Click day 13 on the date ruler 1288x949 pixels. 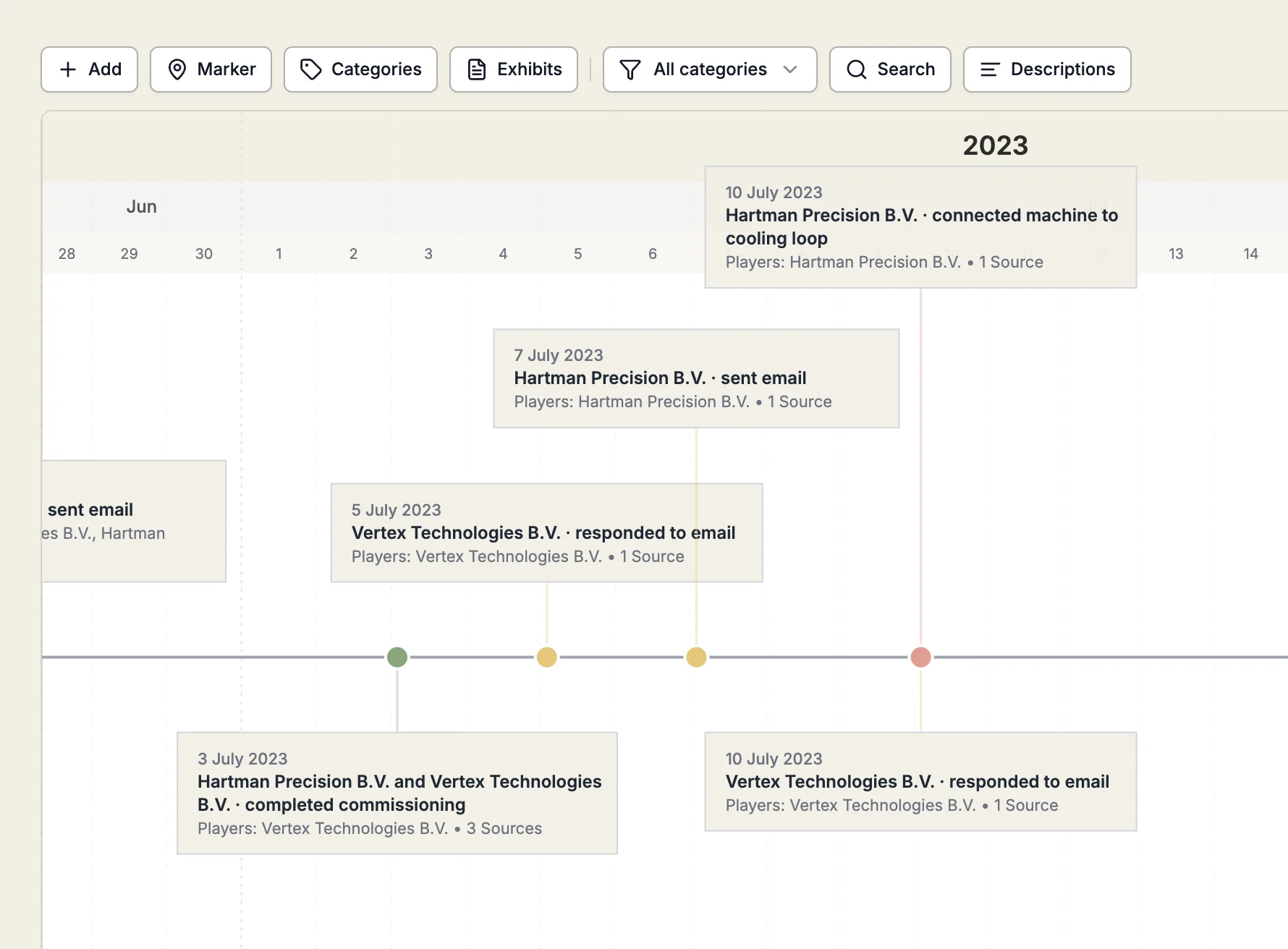click(x=1176, y=254)
